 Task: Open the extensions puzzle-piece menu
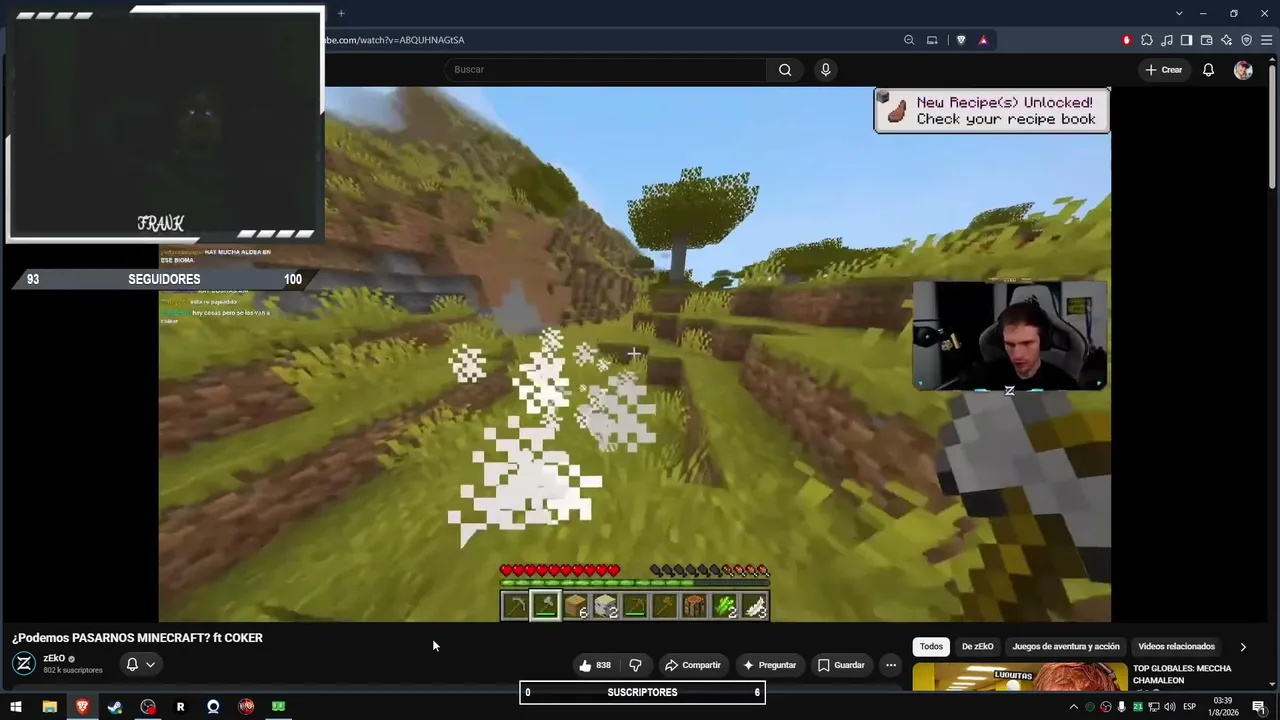point(1146,40)
